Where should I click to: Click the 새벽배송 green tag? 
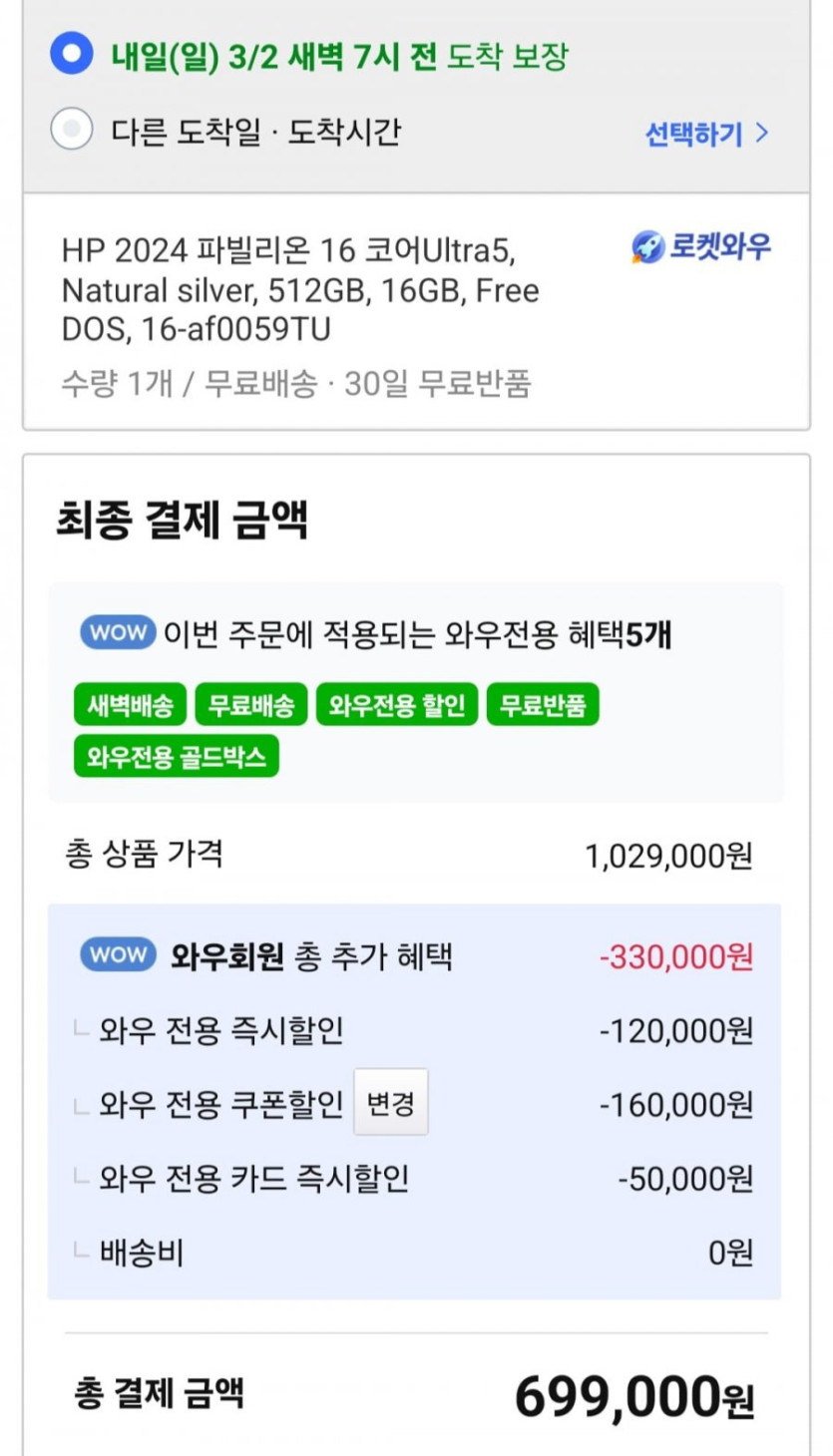pyautogui.click(x=131, y=706)
